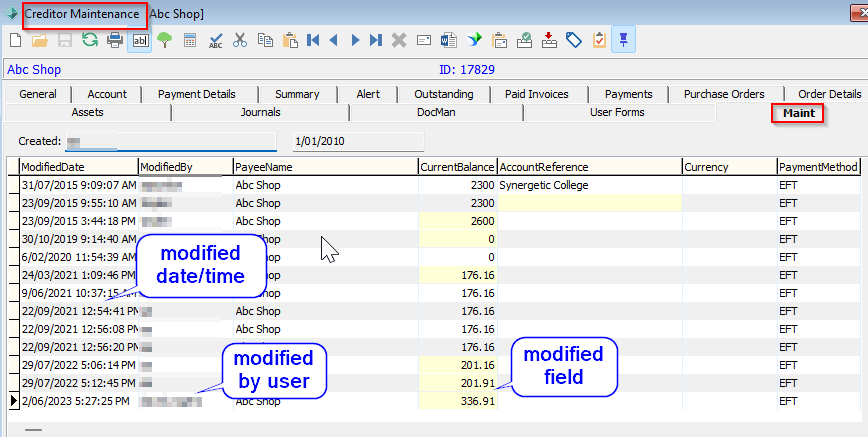Open the calculator icon

[x=190, y=41]
